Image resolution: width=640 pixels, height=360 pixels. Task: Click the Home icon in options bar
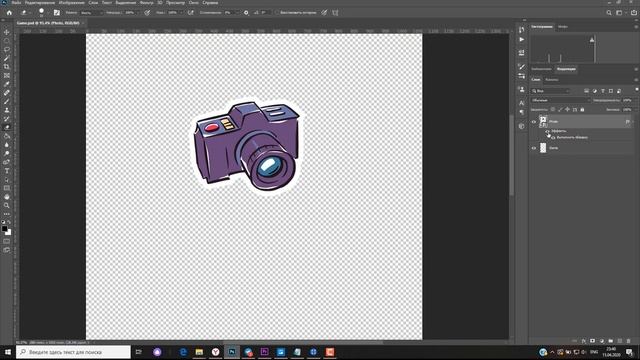click(x=9, y=13)
